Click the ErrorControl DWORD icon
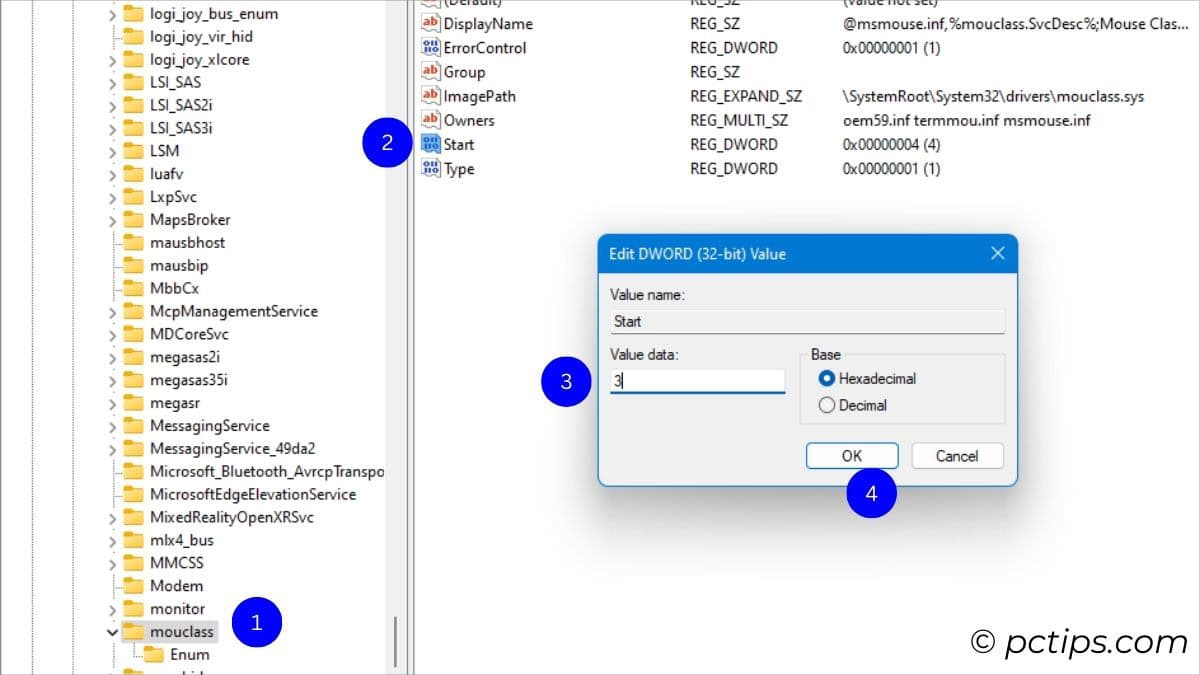This screenshot has width=1200, height=675. (x=431, y=48)
